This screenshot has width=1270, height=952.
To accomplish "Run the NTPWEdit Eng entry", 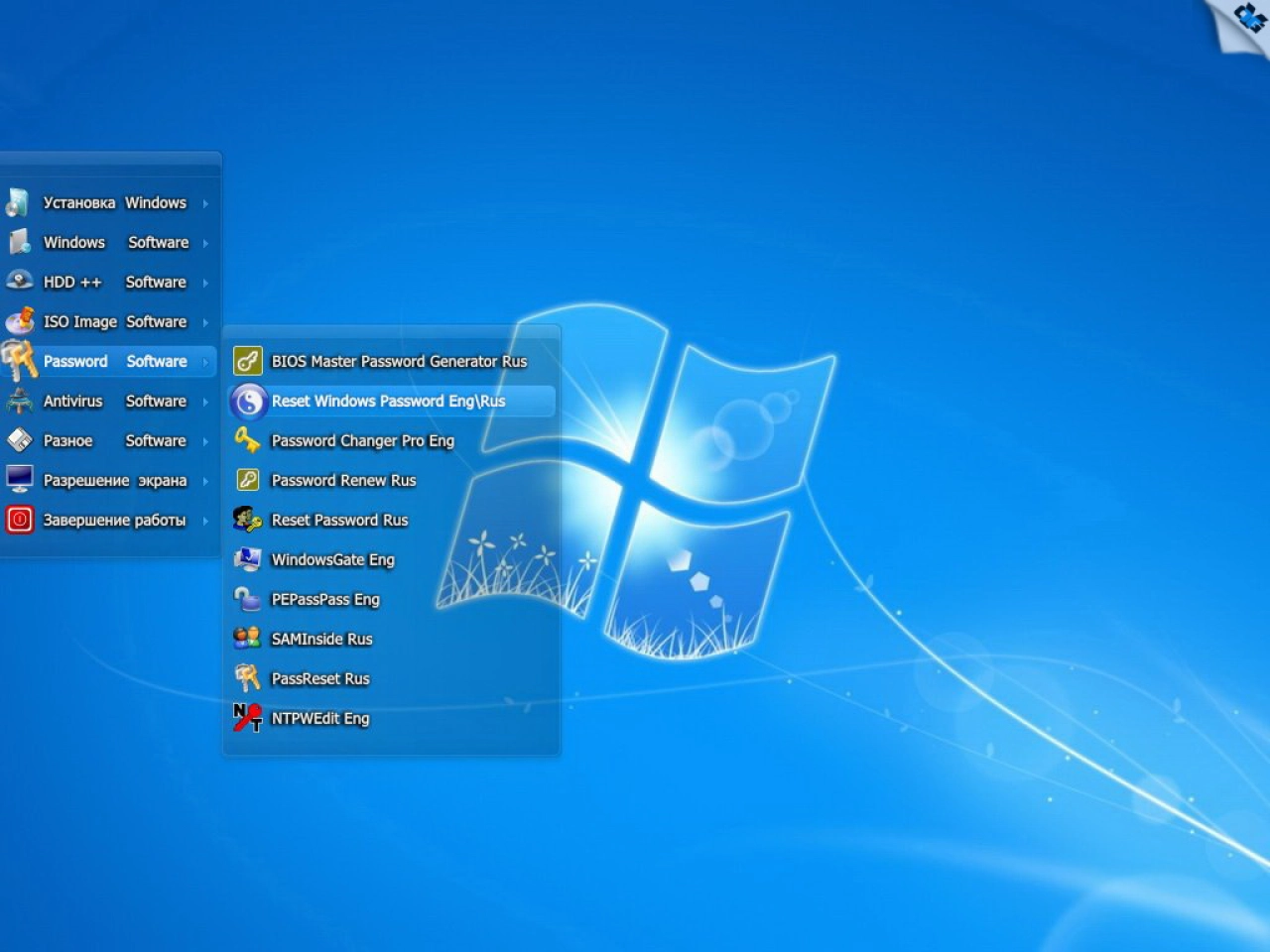I will click(x=392, y=718).
